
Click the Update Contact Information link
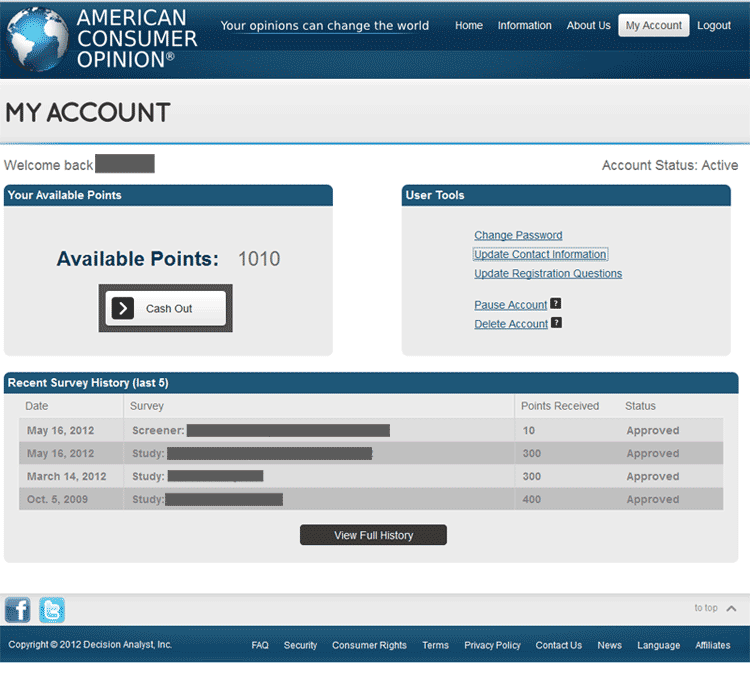[x=540, y=255]
